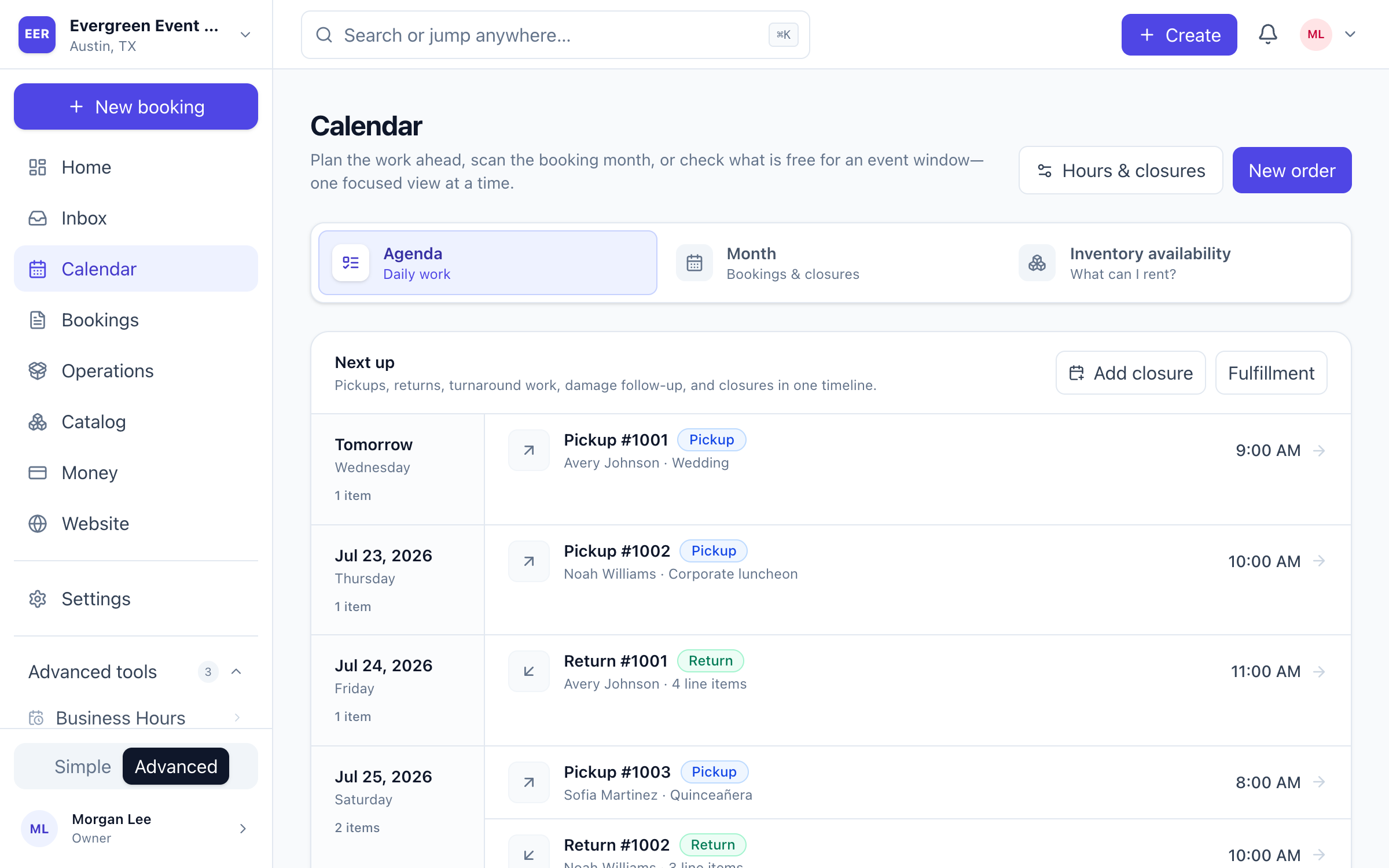Click the Home grid icon
The height and width of the screenshot is (868, 1389).
pos(38,167)
